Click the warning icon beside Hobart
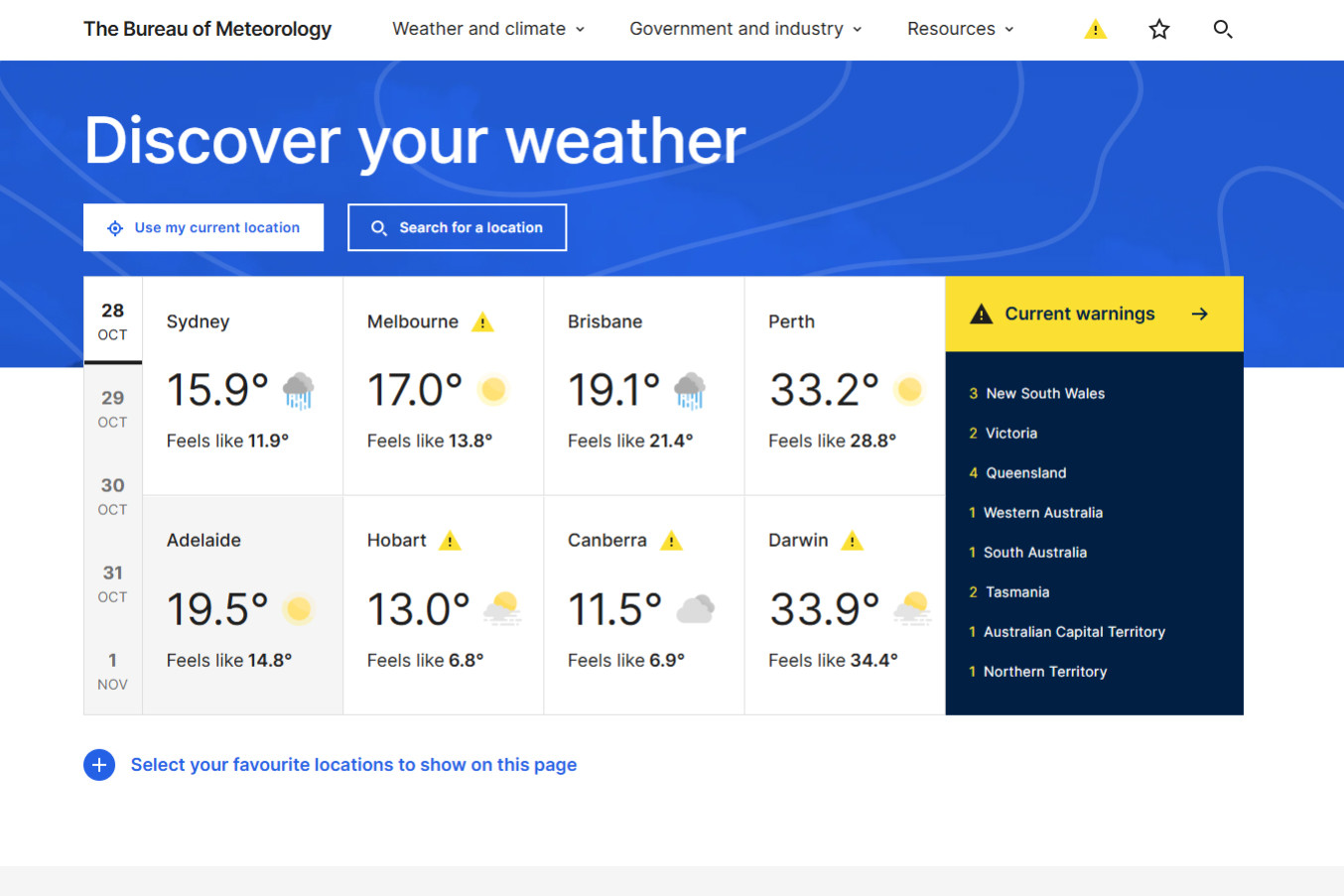 pos(449,541)
